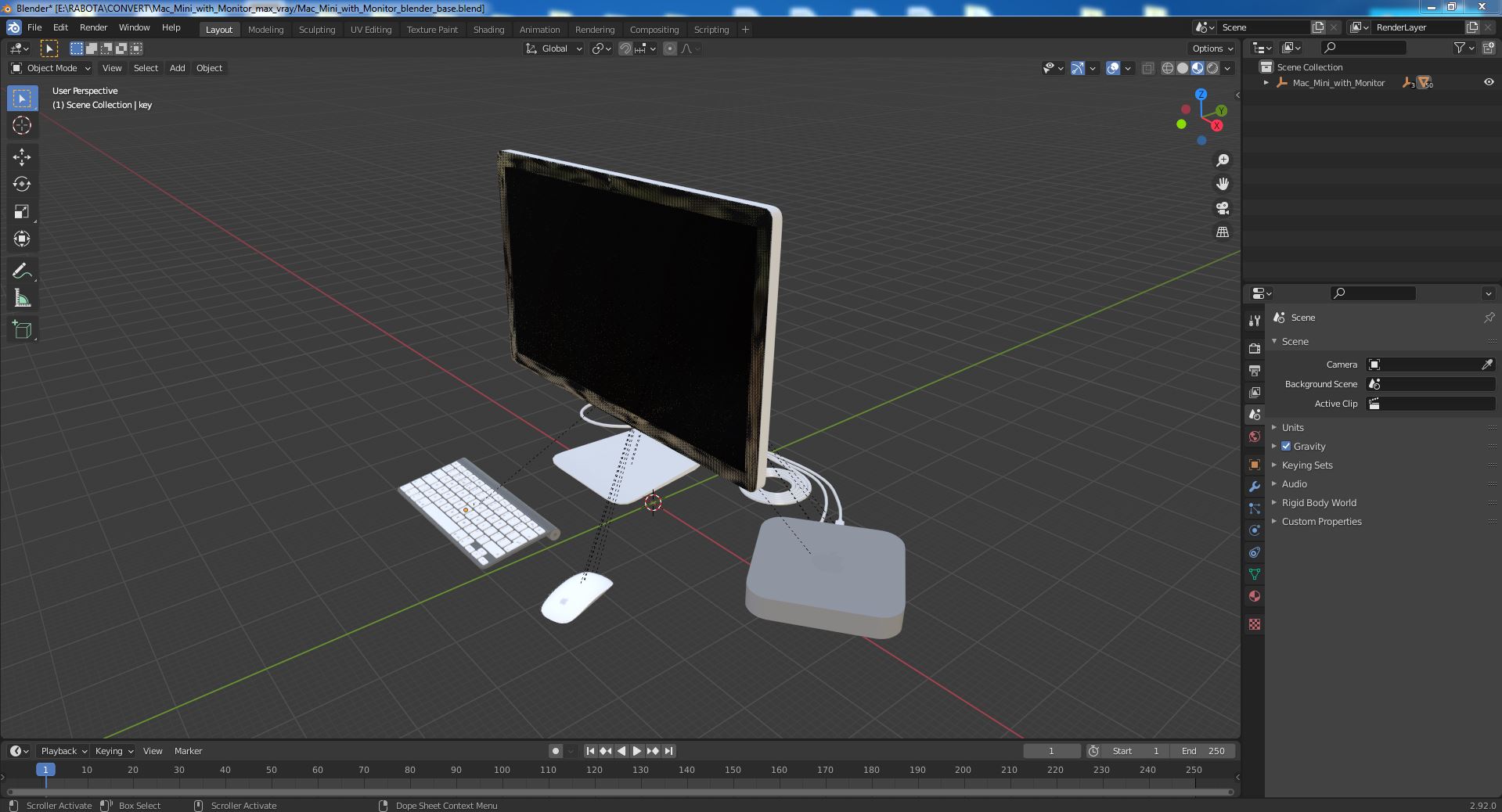Viewport: 1502px width, 812px height.
Task: Toggle auto keying record button
Action: tap(556, 751)
